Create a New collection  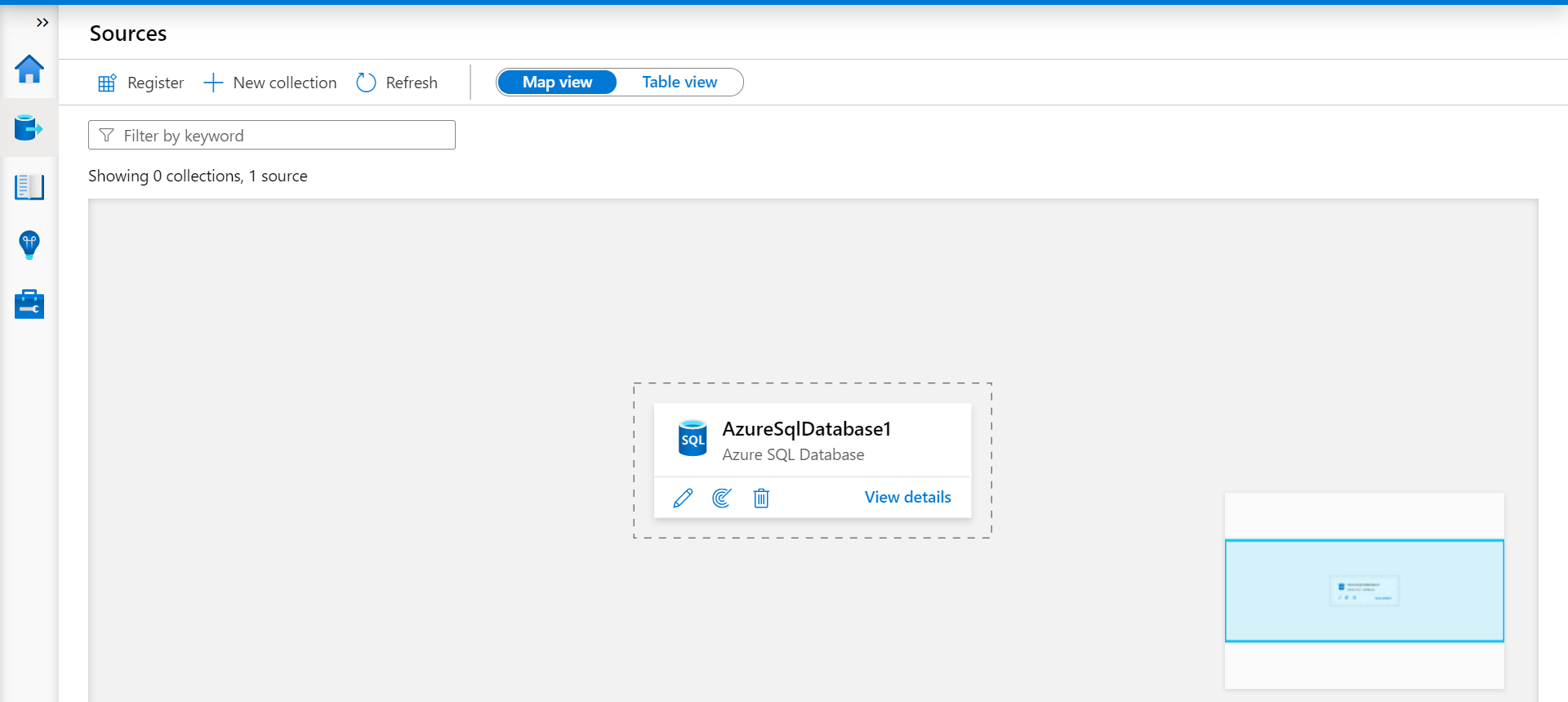[270, 83]
